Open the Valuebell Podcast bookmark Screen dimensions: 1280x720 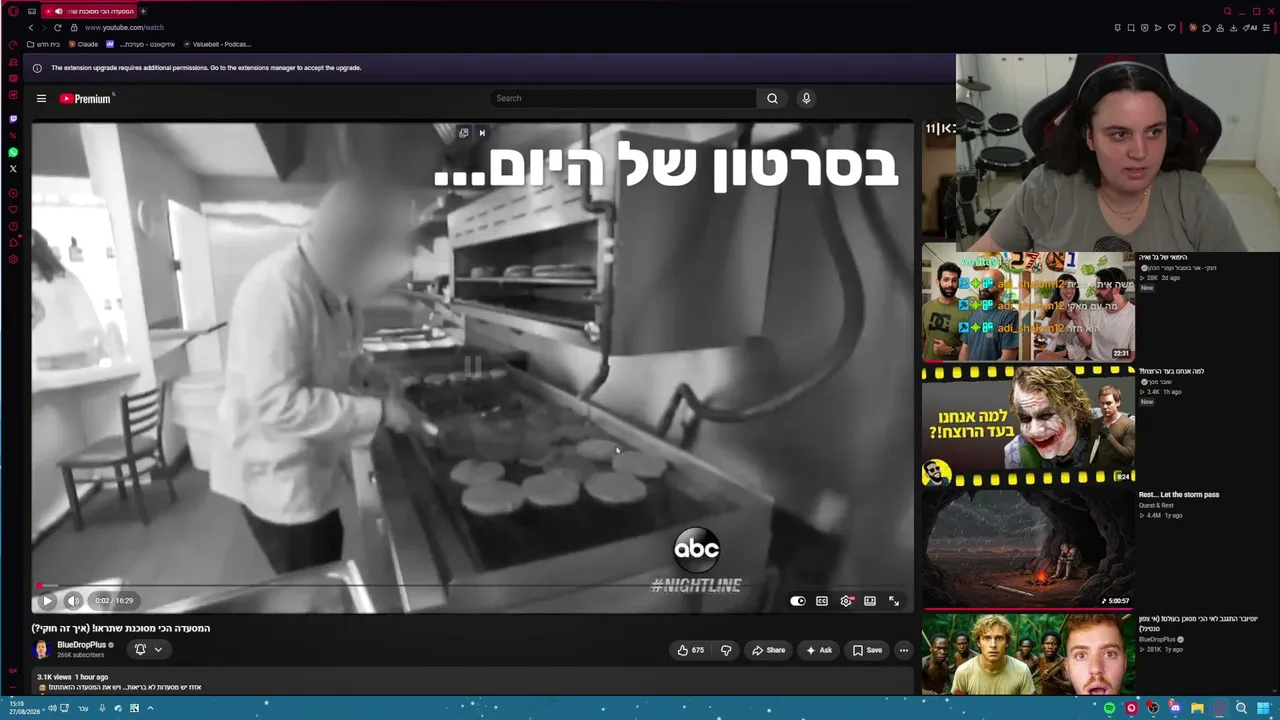pyautogui.click(x=216, y=44)
